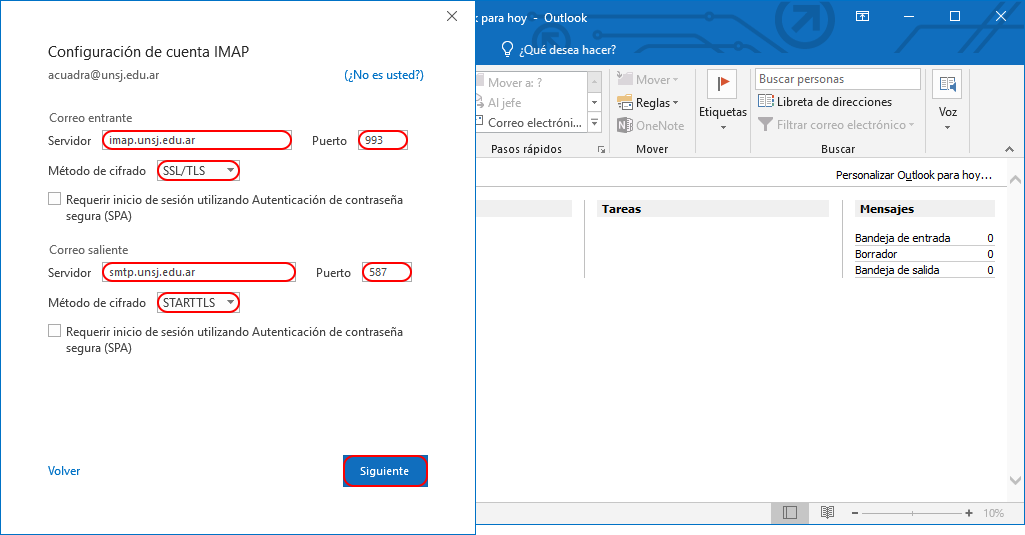The height and width of the screenshot is (535, 1025).
Task: Click the zoom in plus button
Action: tap(969, 513)
